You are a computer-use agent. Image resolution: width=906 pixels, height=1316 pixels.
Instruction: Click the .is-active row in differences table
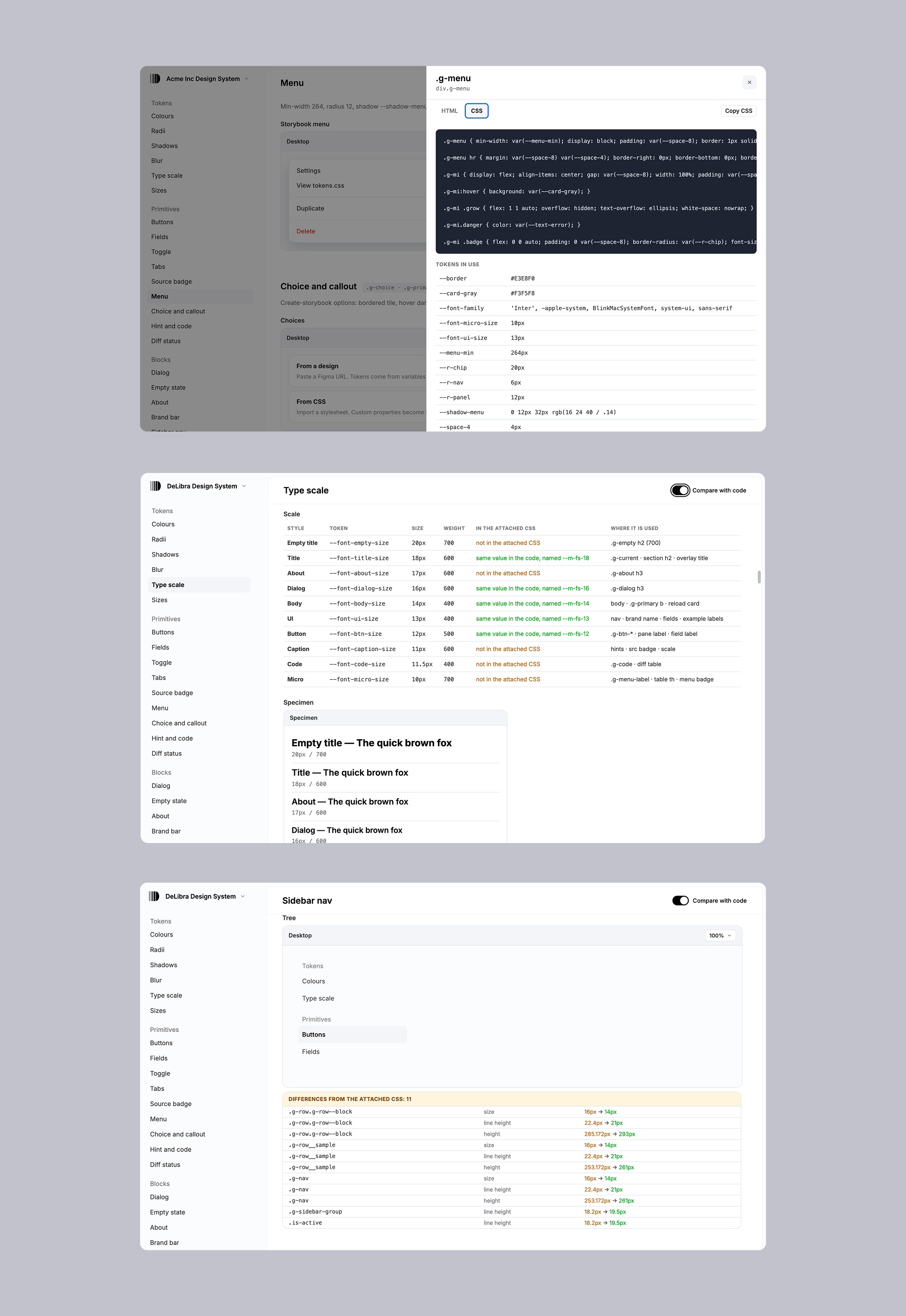point(512,1223)
